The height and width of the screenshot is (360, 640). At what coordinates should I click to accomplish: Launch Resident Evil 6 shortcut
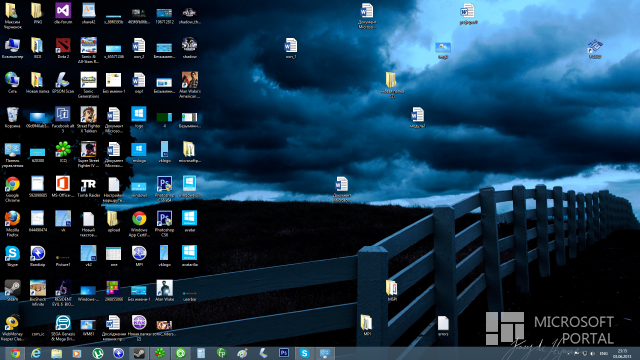coord(63,289)
